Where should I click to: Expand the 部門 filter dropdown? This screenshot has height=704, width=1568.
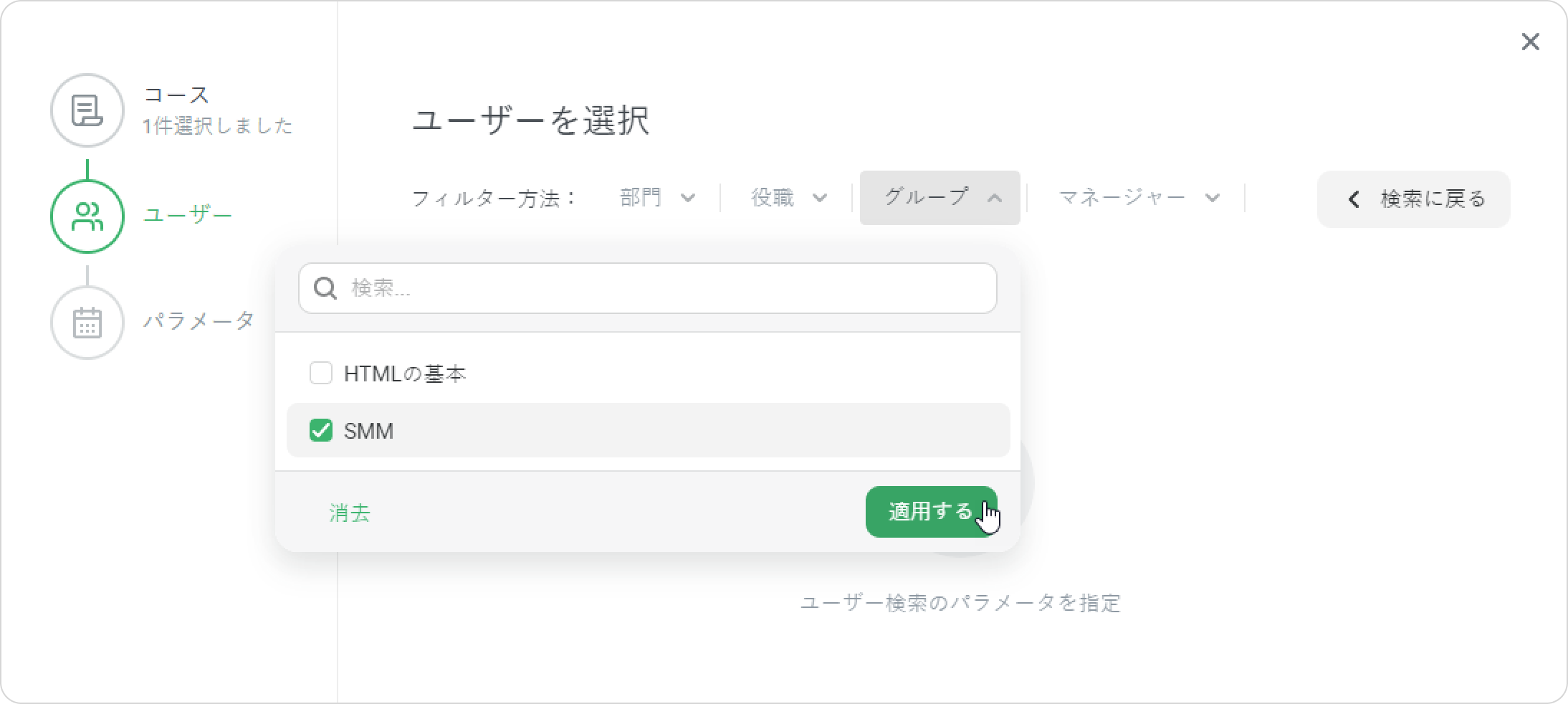pyautogui.click(x=657, y=198)
